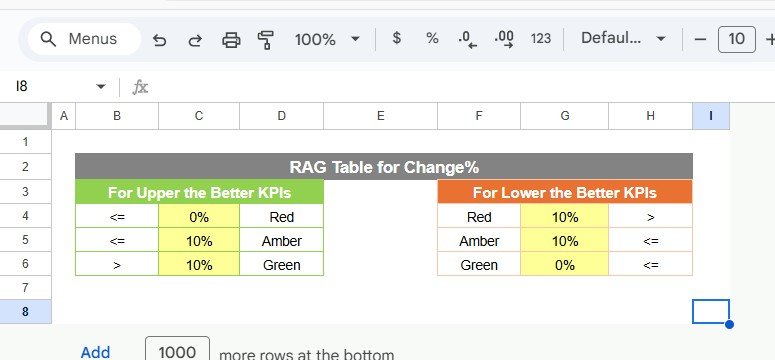
Task: Select the <= cell in B4
Action: pyautogui.click(x=117, y=216)
